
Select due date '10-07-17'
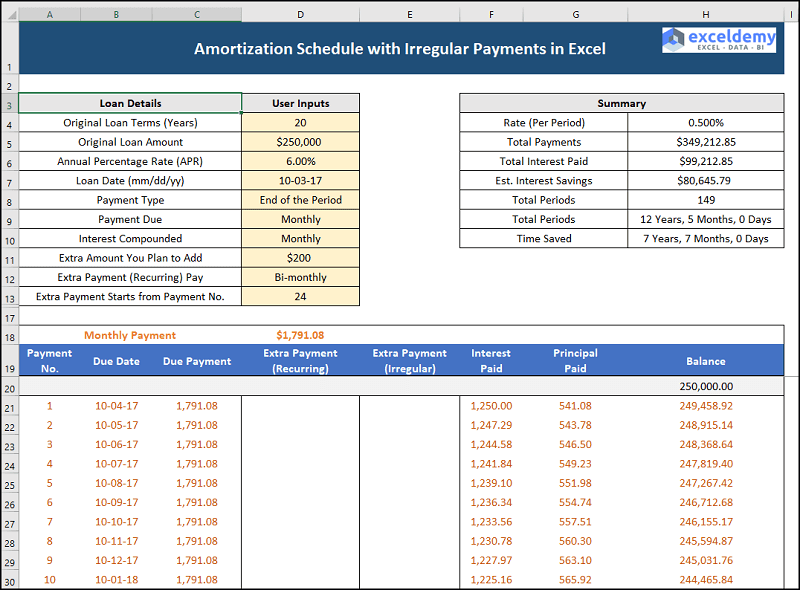pos(116,464)
